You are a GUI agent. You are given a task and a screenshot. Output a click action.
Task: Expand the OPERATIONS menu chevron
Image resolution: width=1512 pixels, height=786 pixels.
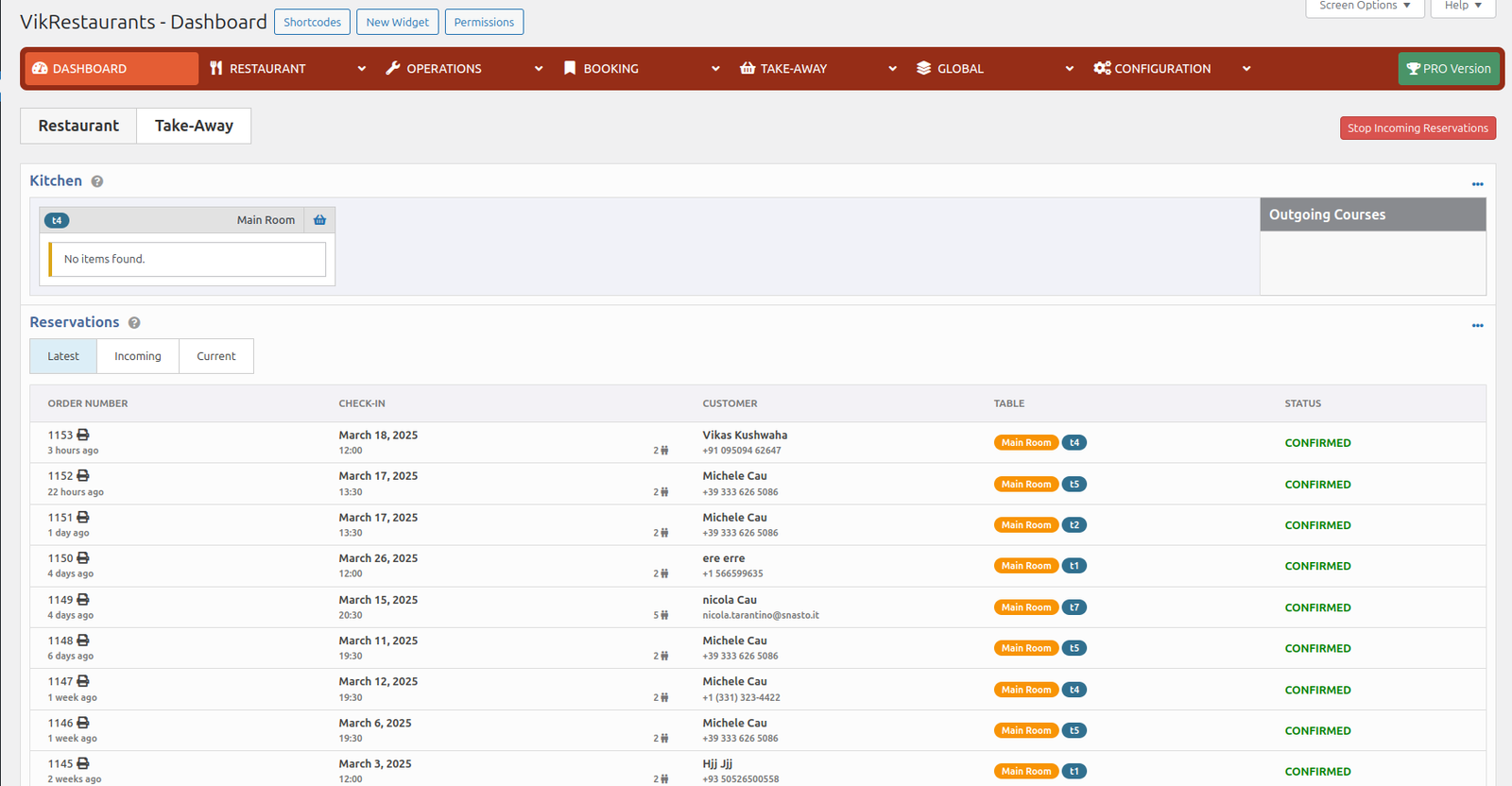pyautogui.click(x=539, y=69)
